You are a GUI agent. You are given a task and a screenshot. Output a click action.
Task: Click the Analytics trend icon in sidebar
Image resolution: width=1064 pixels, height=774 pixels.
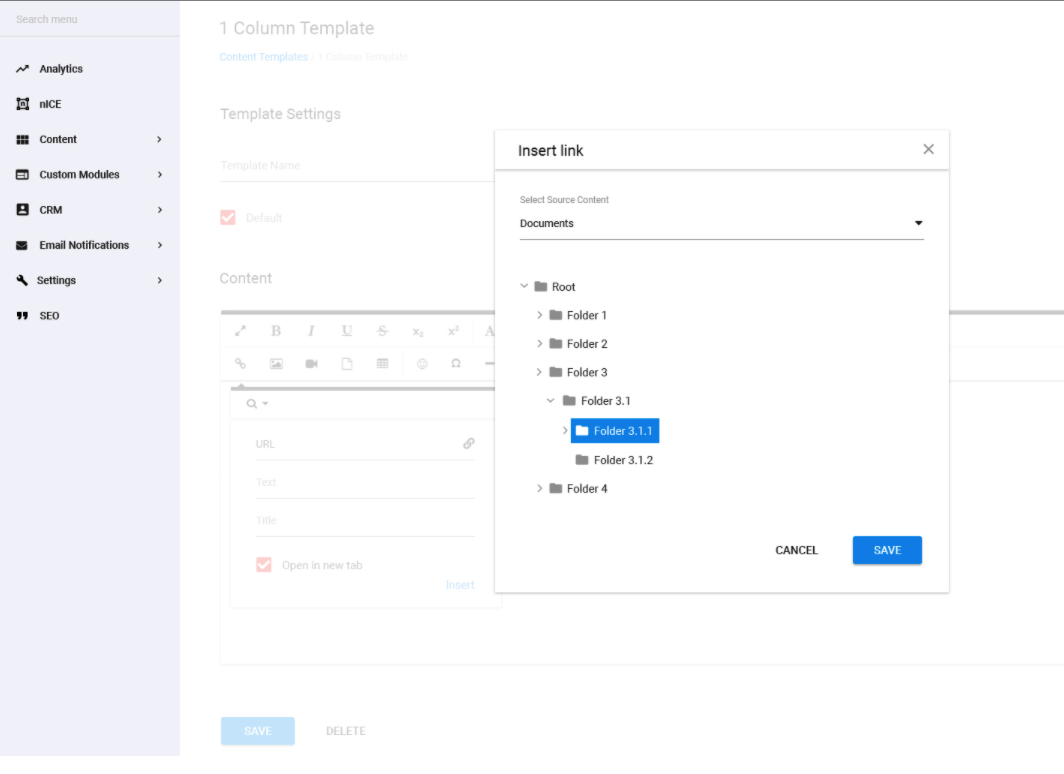22,69
